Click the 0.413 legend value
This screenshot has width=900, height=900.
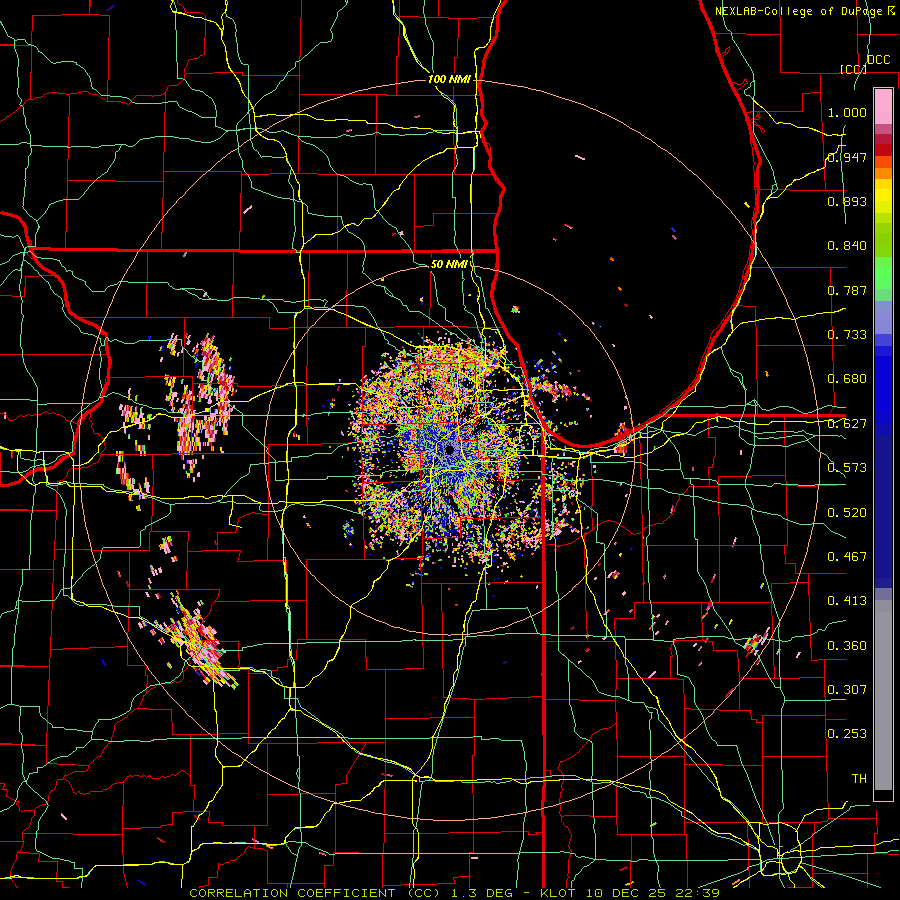[847, 601]
